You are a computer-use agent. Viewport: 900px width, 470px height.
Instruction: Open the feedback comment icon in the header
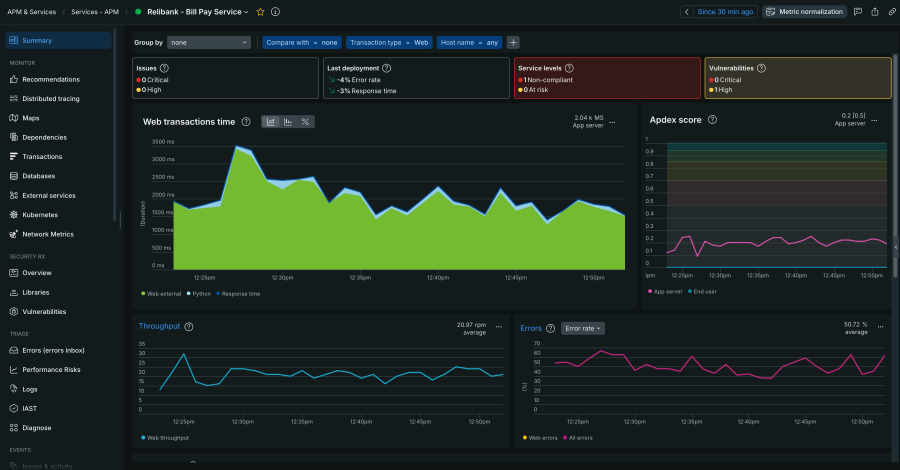[x=858, y=11]
